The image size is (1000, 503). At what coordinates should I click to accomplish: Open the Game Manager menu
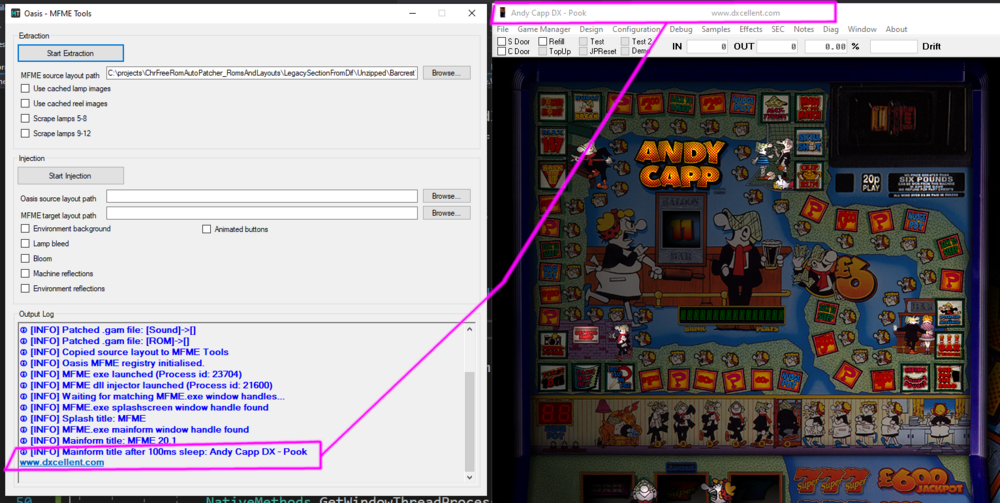544,29
